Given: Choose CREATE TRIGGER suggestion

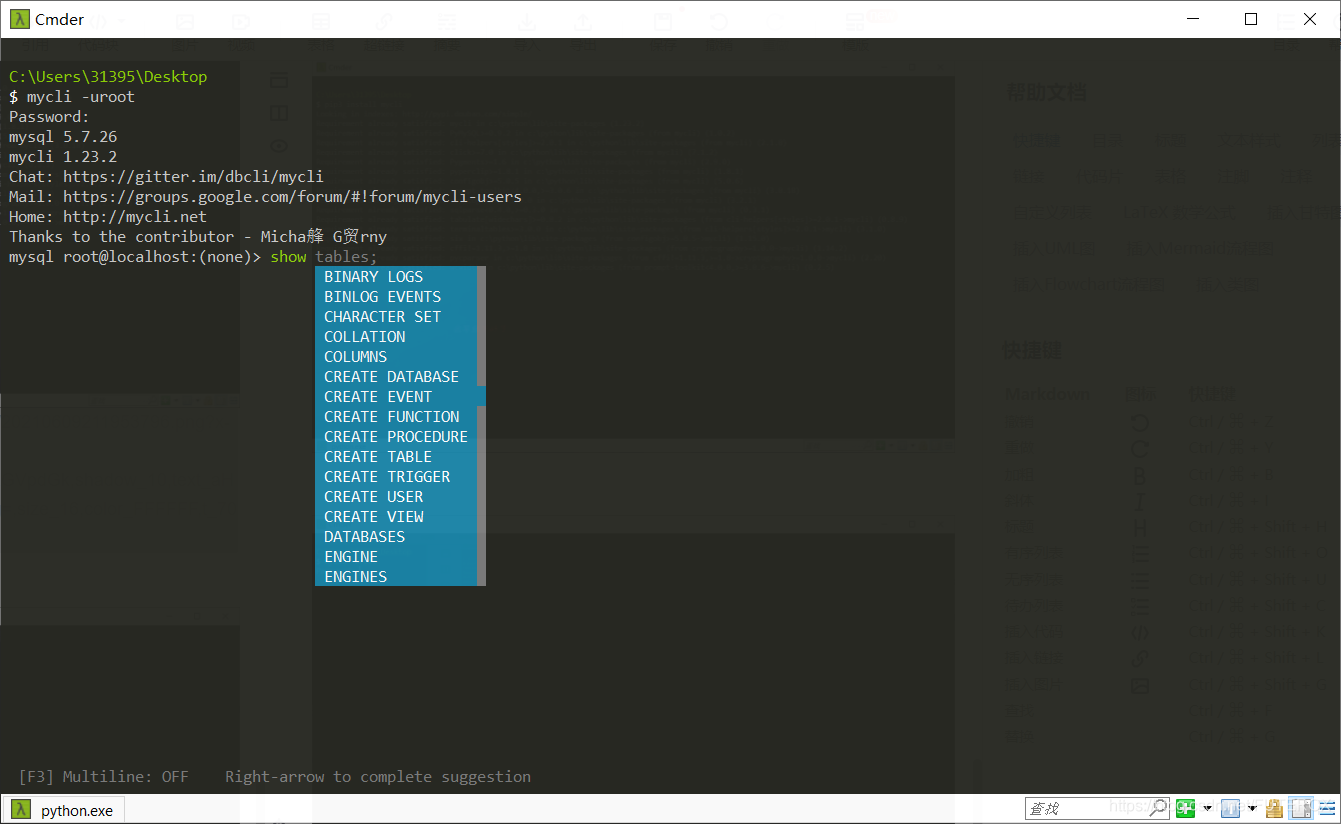Looking at the screenshot, I should click(x=396, y=476).
